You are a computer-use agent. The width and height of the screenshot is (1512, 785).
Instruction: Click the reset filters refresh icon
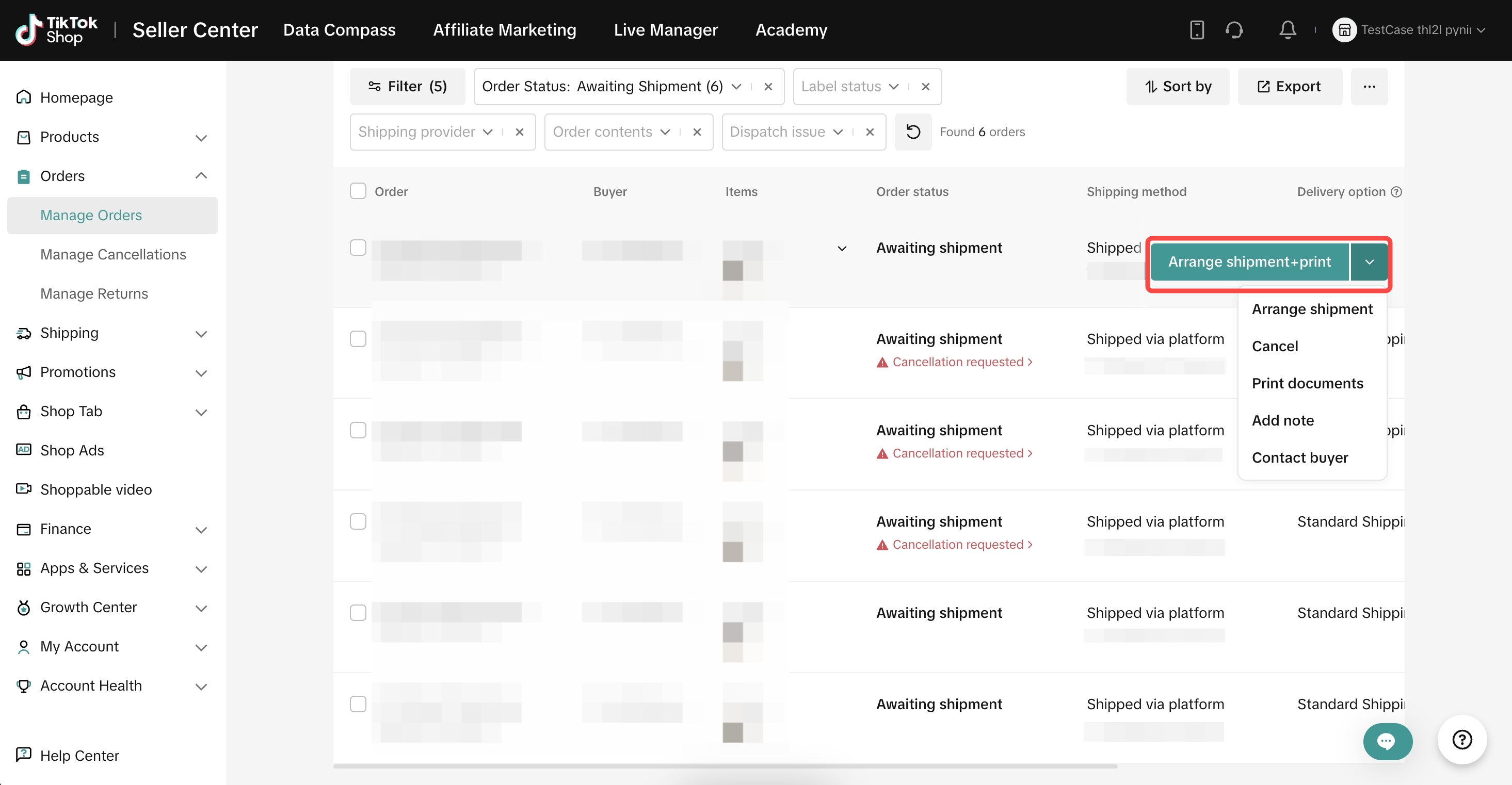click(913, 132)
